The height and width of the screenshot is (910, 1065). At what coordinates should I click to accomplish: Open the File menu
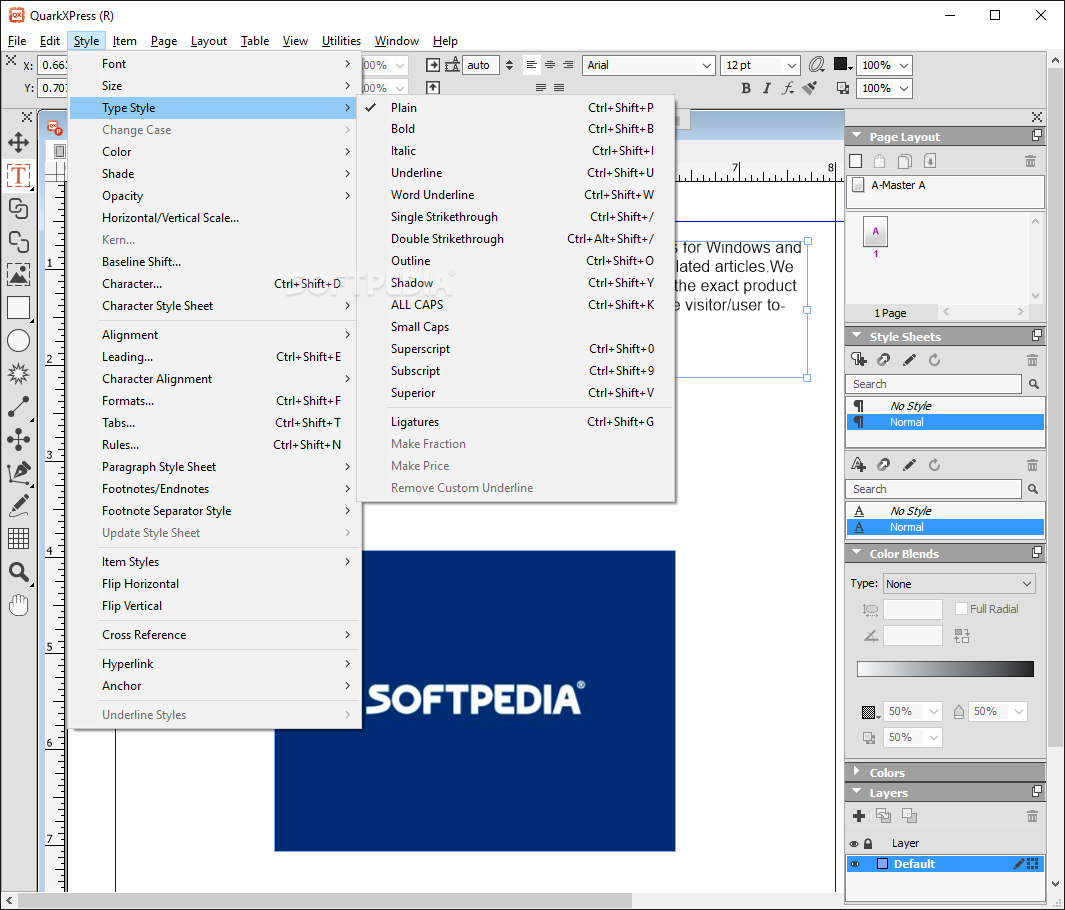coord(16,41)
